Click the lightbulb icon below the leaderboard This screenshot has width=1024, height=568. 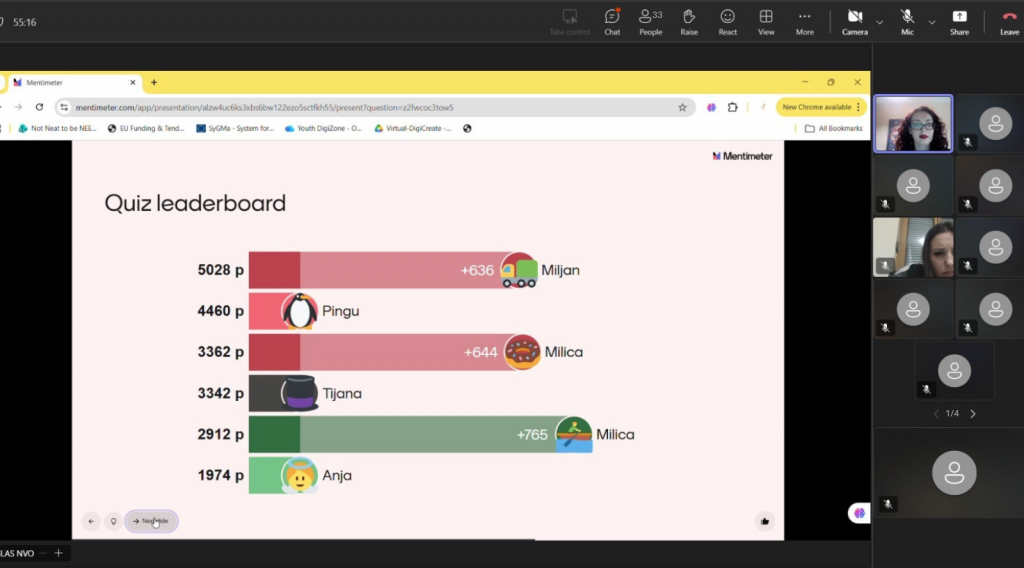tap(113, 521)
